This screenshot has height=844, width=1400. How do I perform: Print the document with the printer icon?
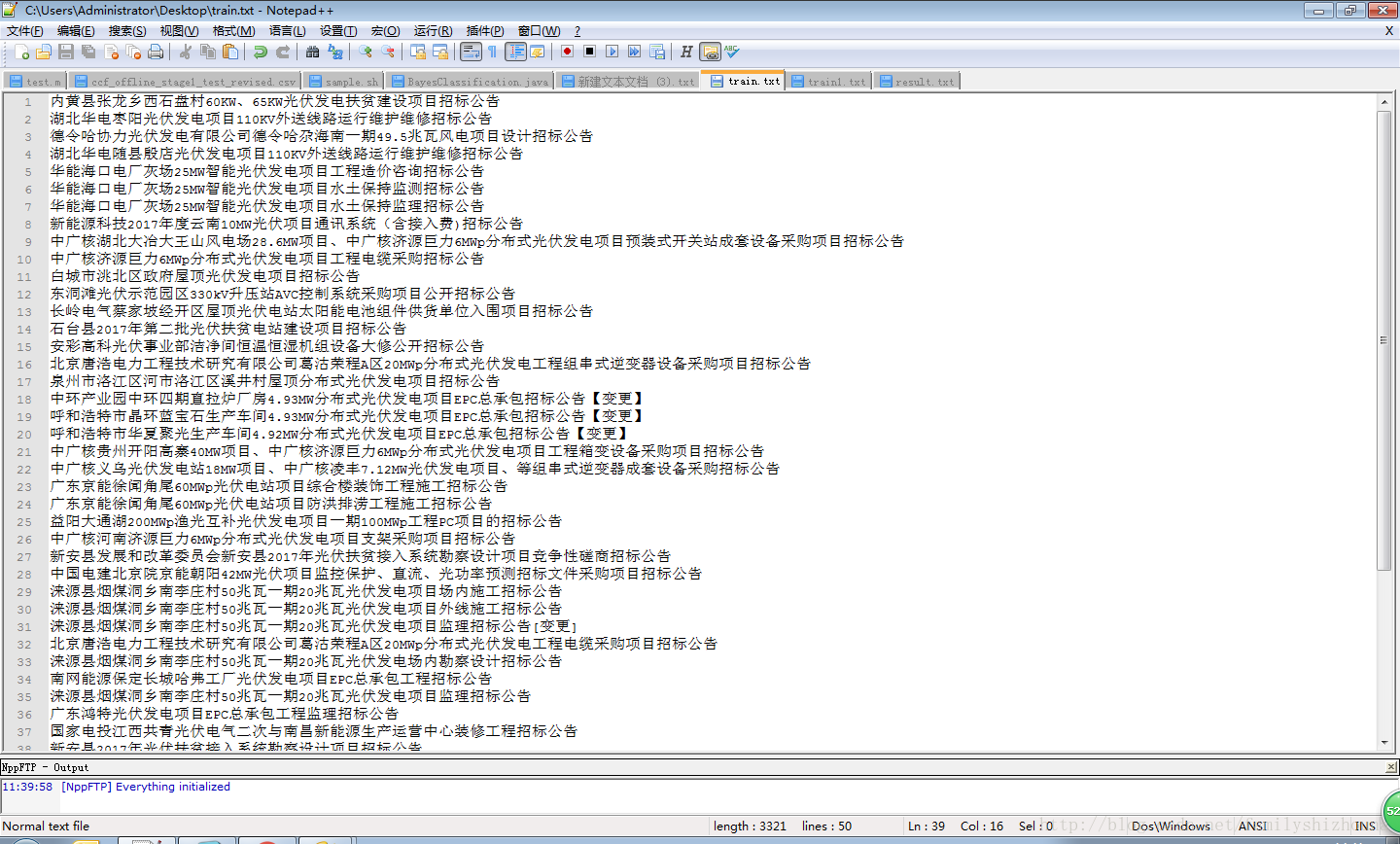click(156, 52)
